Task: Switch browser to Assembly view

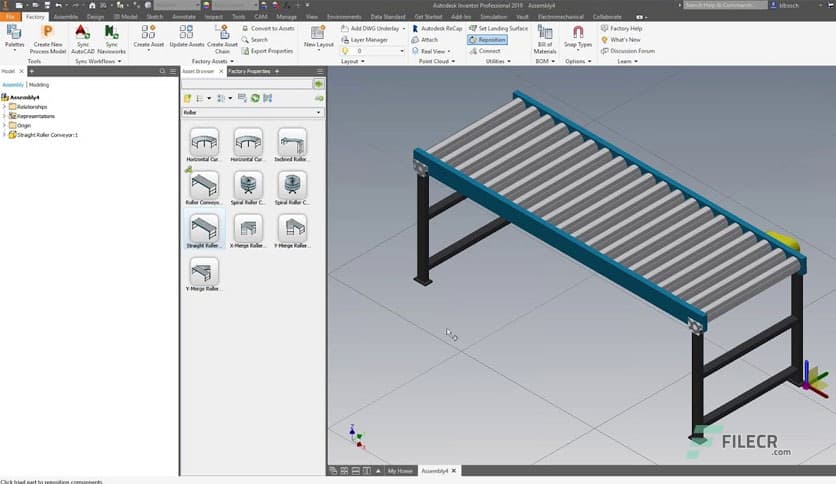Action: [13, 85]
